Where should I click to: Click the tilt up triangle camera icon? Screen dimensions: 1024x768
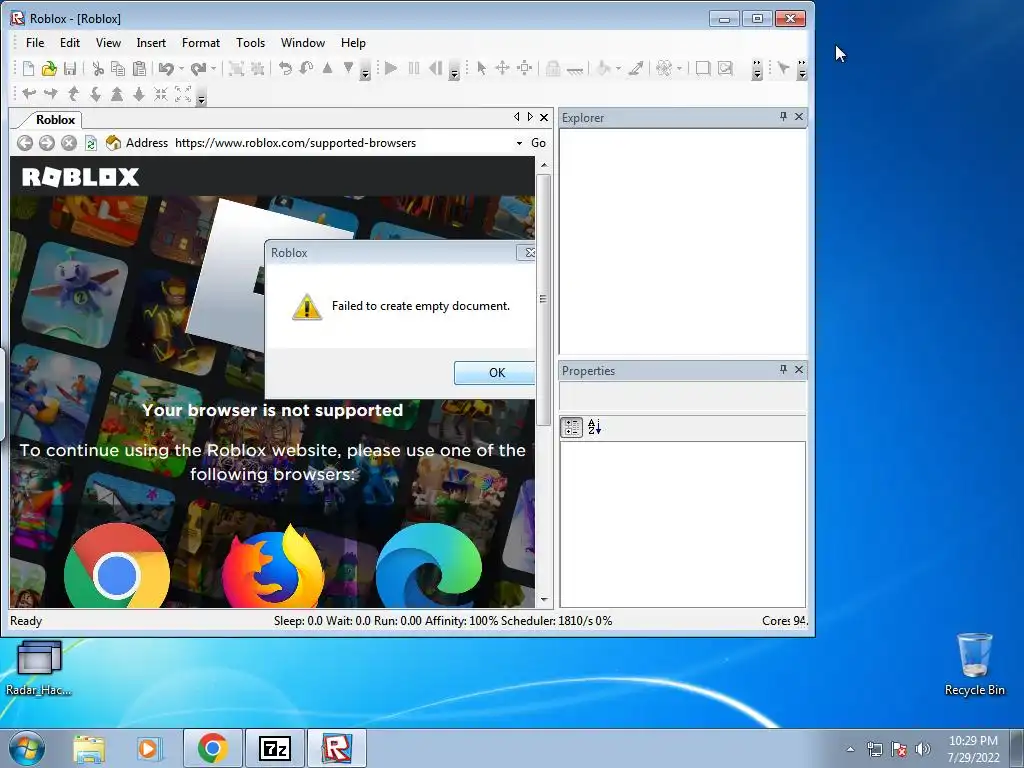117,95
